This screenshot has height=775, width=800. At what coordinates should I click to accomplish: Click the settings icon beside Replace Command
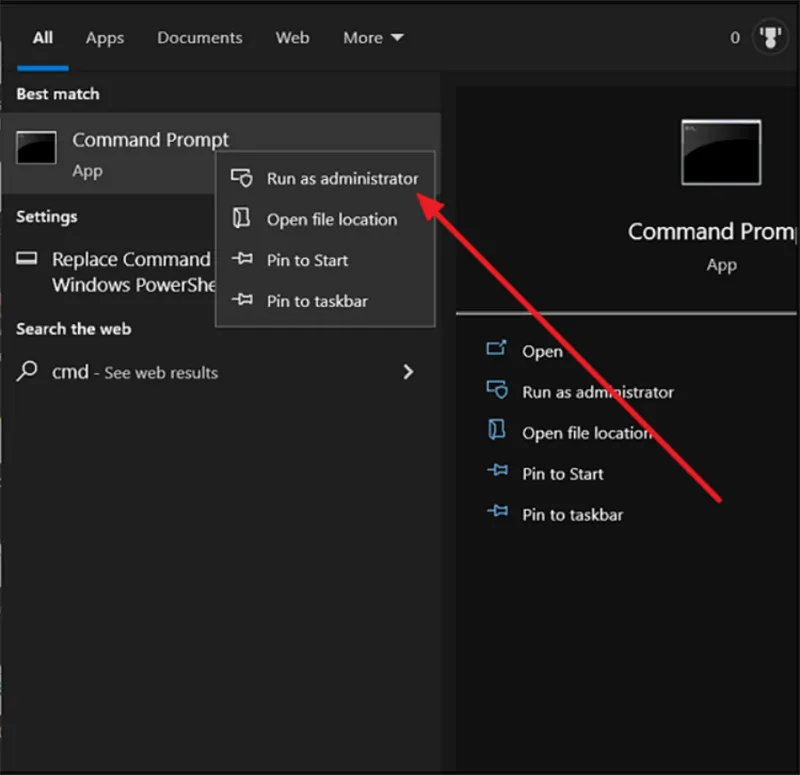click(27, 258)
